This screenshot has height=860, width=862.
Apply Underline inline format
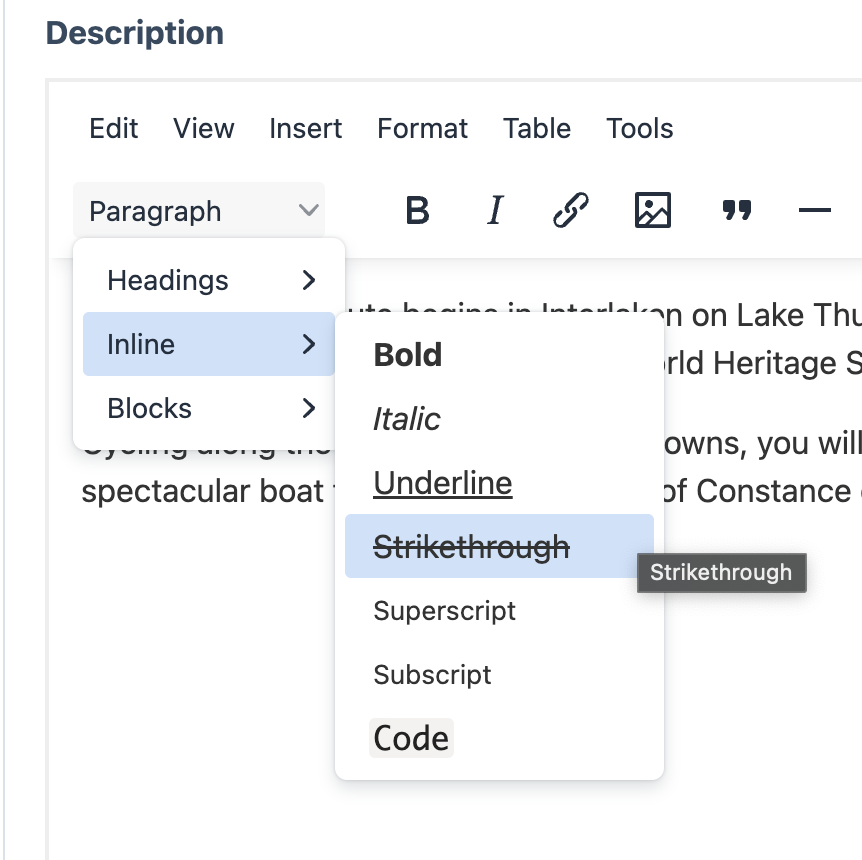click(443, 483)
